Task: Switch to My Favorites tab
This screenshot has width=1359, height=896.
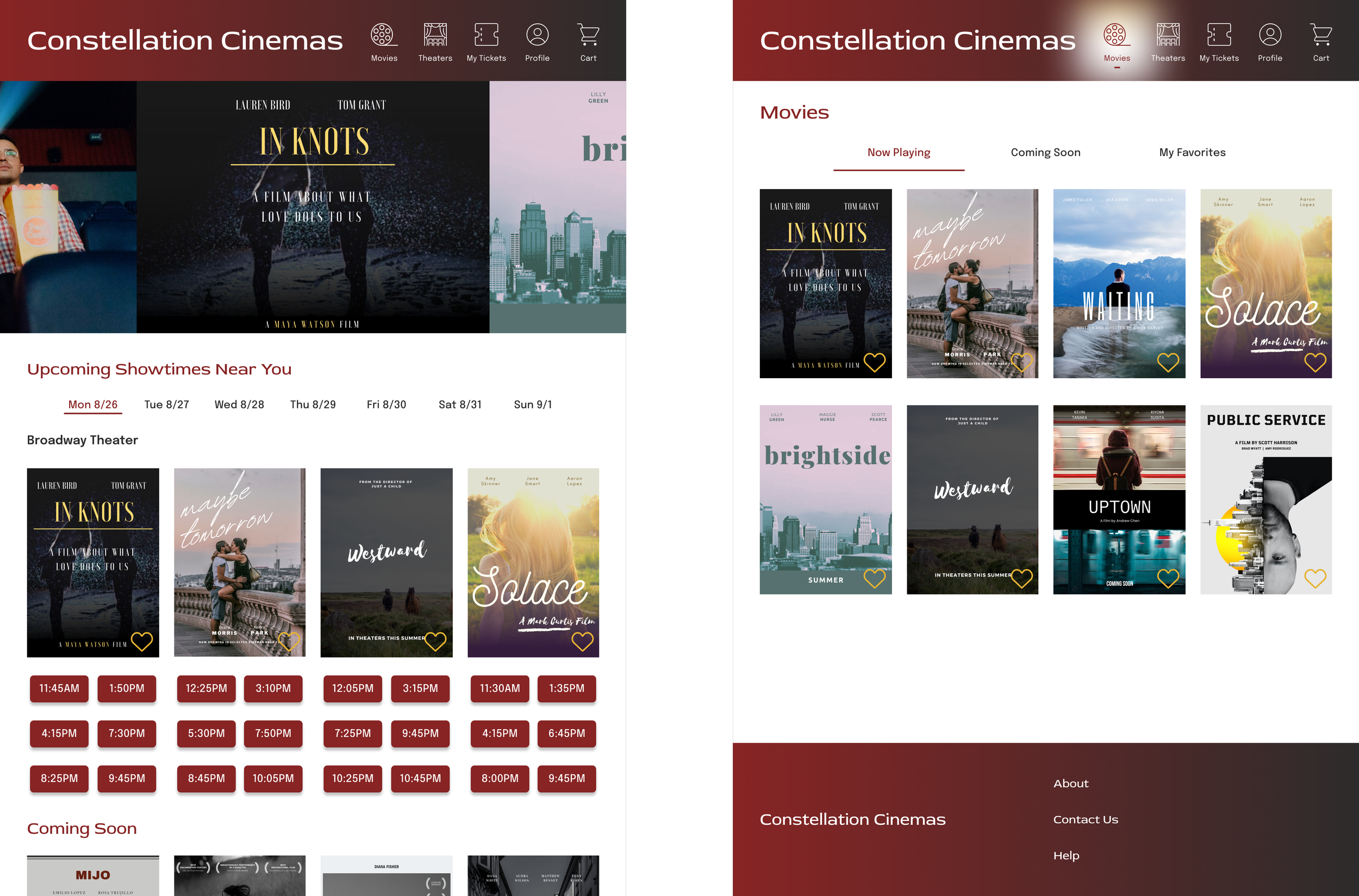Action: click(1192, 153)
